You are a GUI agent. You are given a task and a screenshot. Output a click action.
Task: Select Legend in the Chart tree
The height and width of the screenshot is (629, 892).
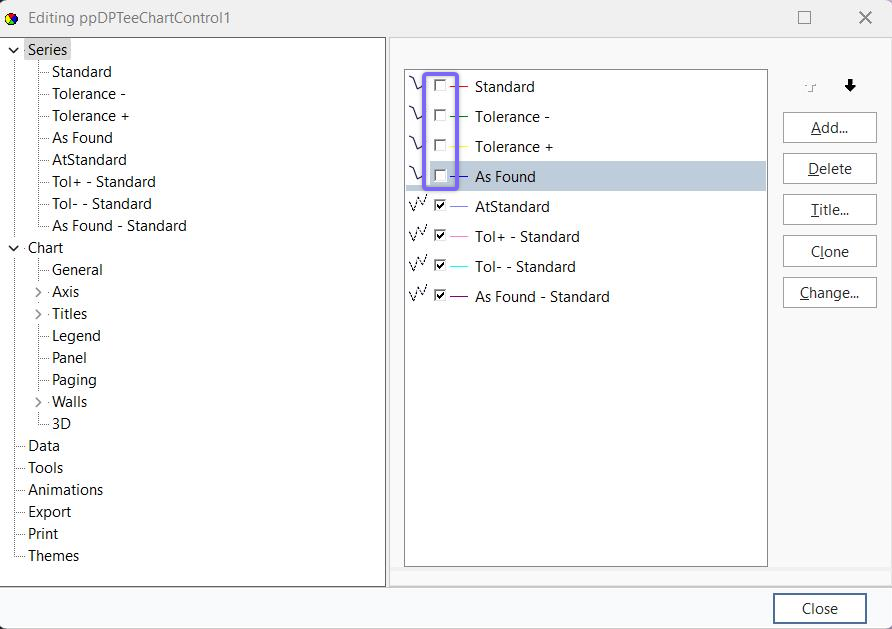point(76,336)
